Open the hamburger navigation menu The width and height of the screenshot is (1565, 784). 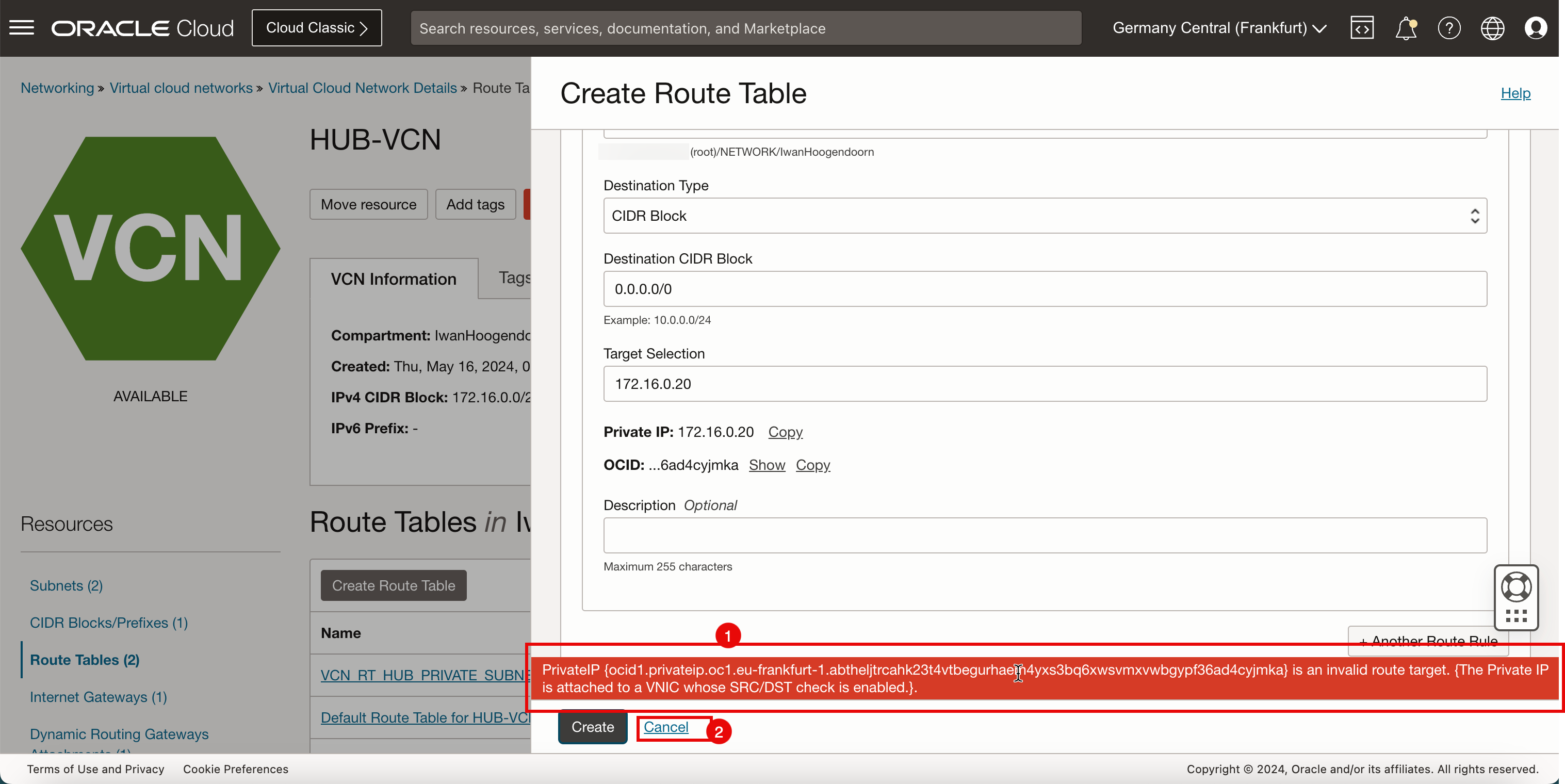tap(22, 28)
